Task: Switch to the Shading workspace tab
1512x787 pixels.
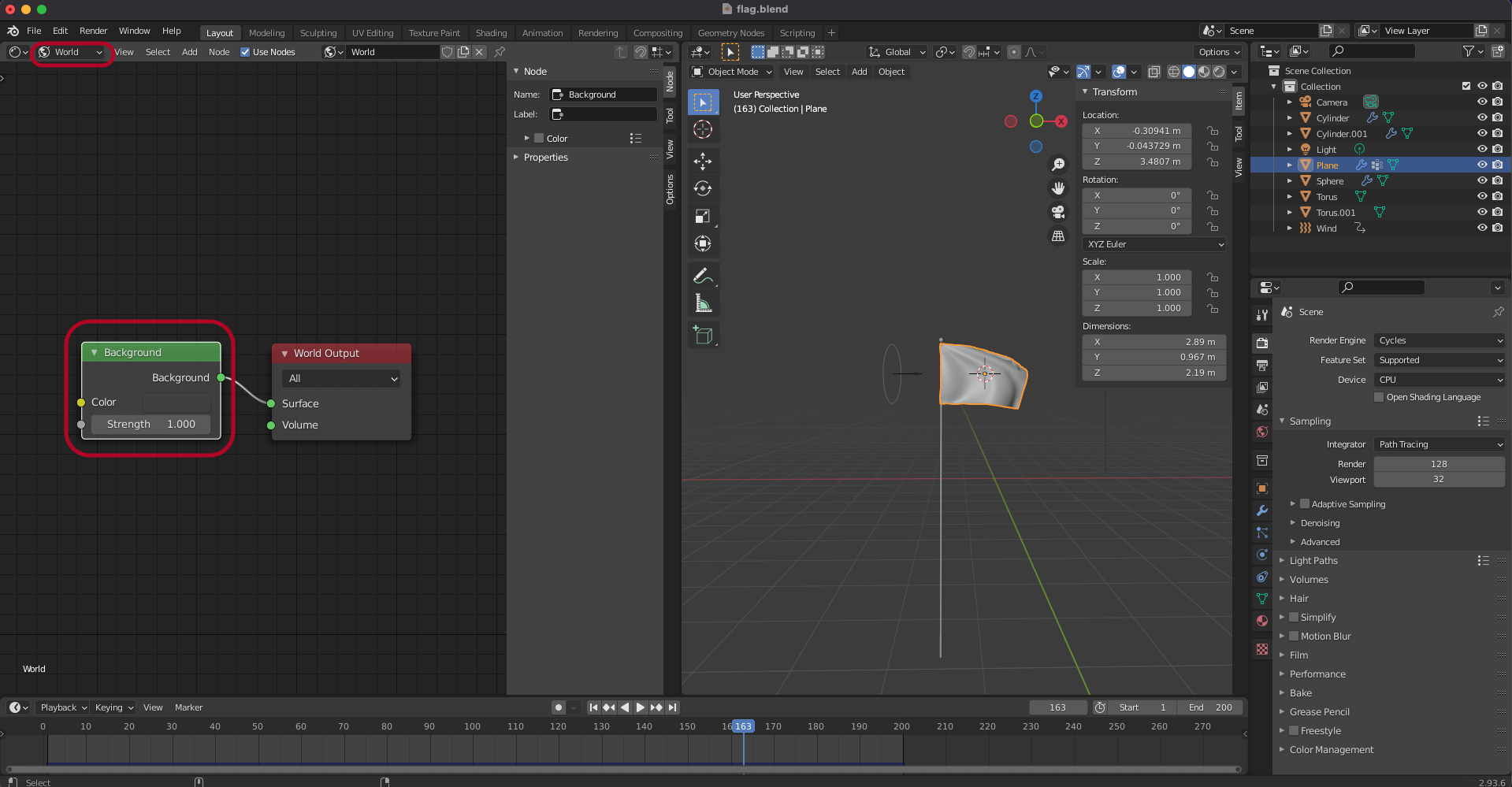Action: pos(491,33)
